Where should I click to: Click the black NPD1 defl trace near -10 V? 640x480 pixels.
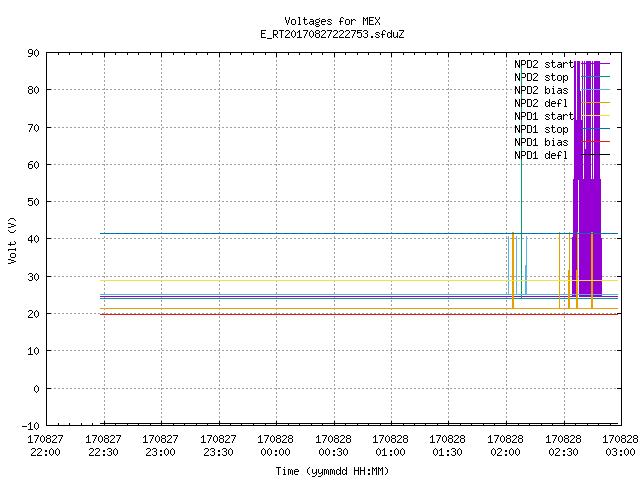pos(359,423)
